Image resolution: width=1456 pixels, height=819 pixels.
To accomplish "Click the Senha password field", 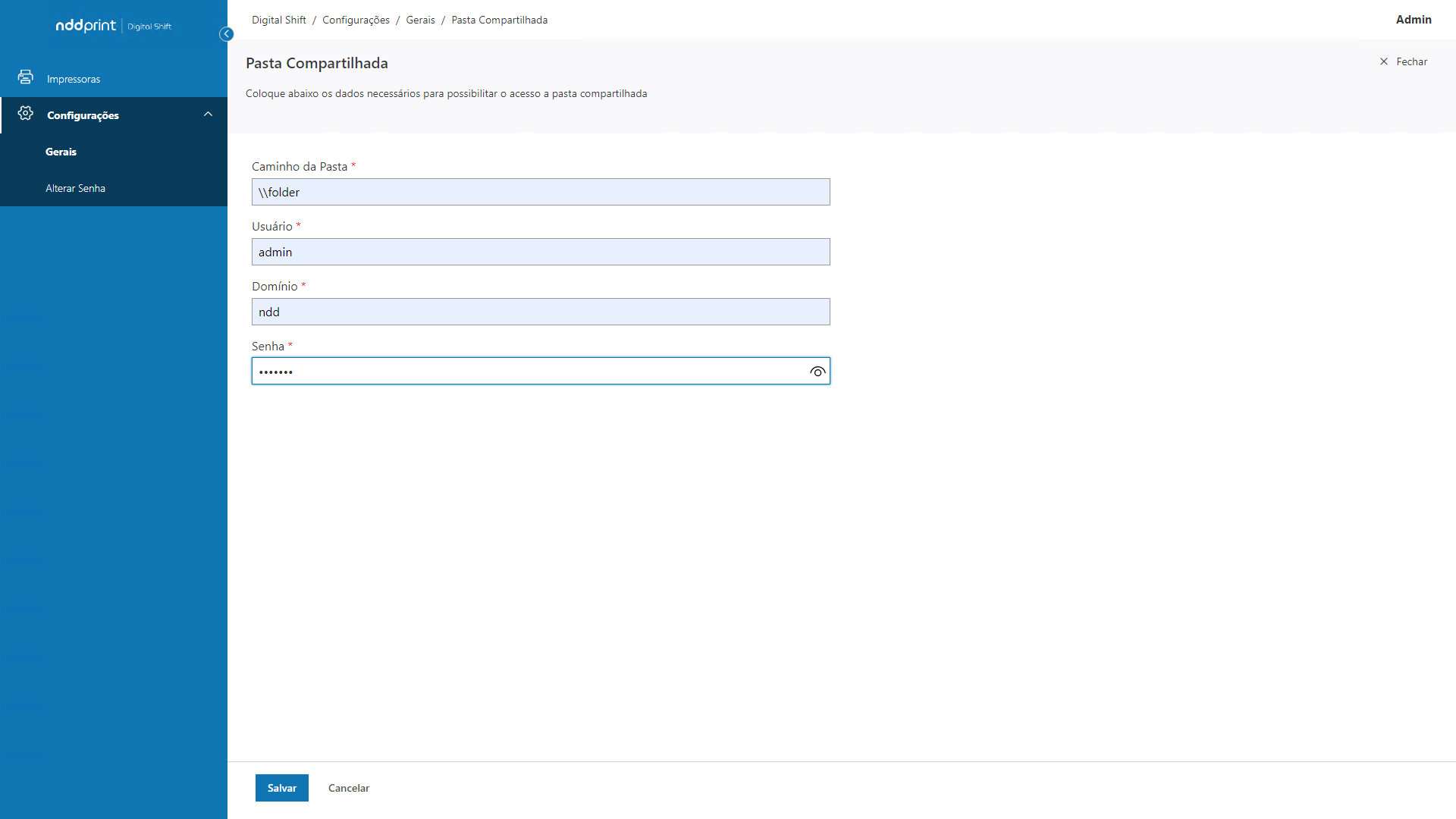I will point(527,372).
